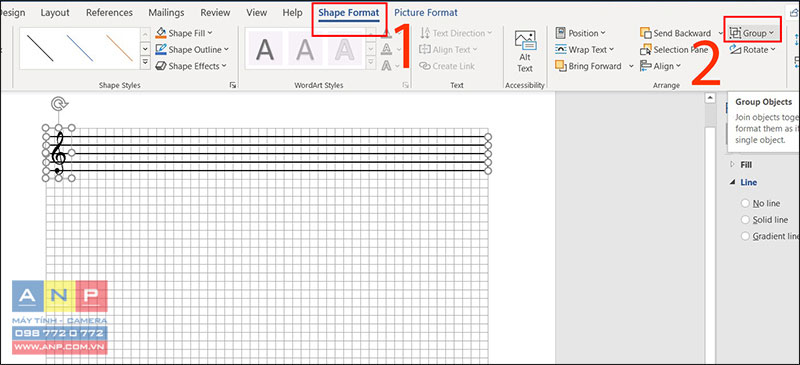Open the Align dropdown
Image resolution: width=800 pixels, height=365 pixels.
[661, 66]
